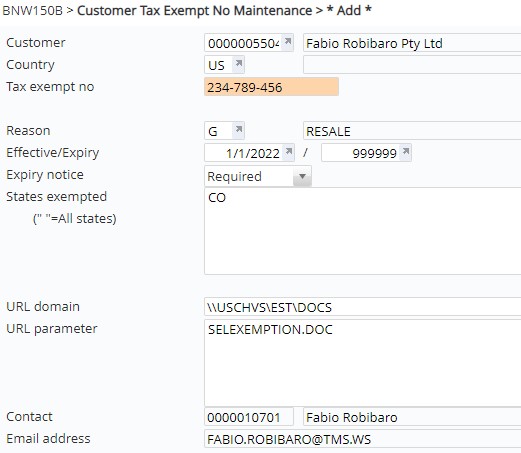Open the Expiry date lookup arrow icon
Image resolution: width=521 pixels, height=453 pixels.
pos(406,152)
